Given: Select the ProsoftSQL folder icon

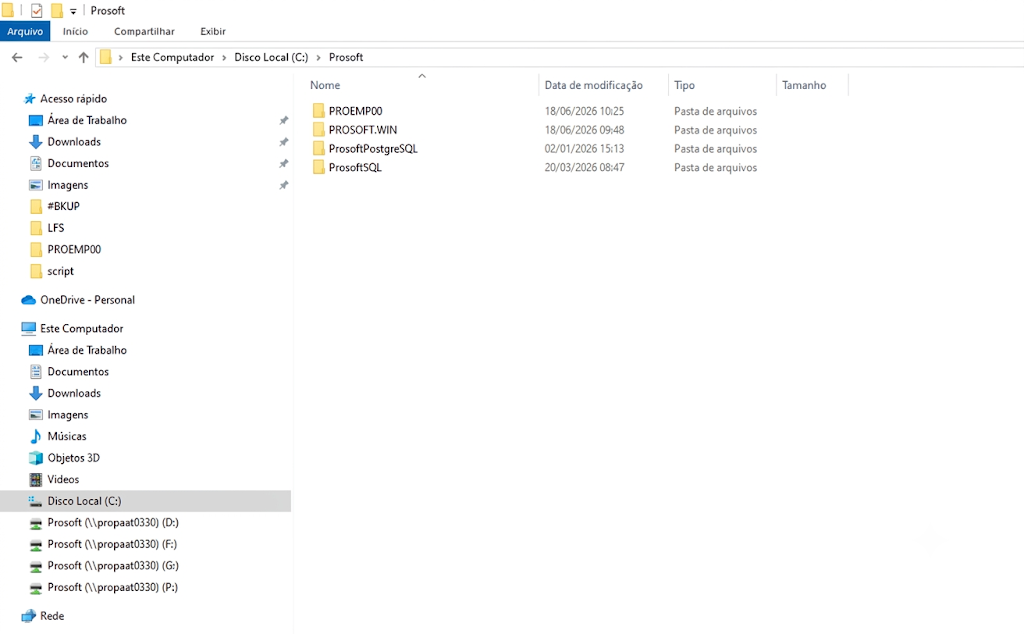Looking at the screenshot, I should (x=319, y=168).
